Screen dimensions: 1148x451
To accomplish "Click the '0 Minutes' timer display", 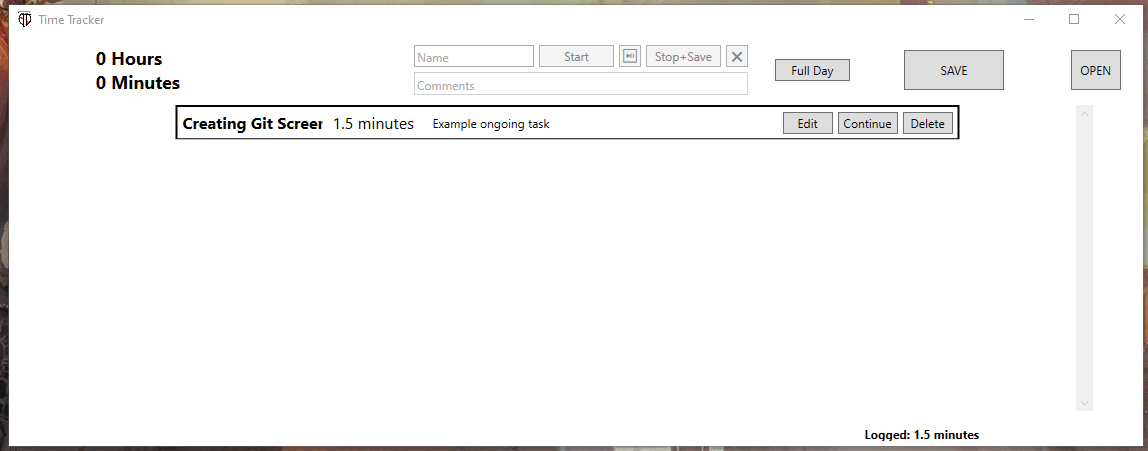I will [138, 83].
